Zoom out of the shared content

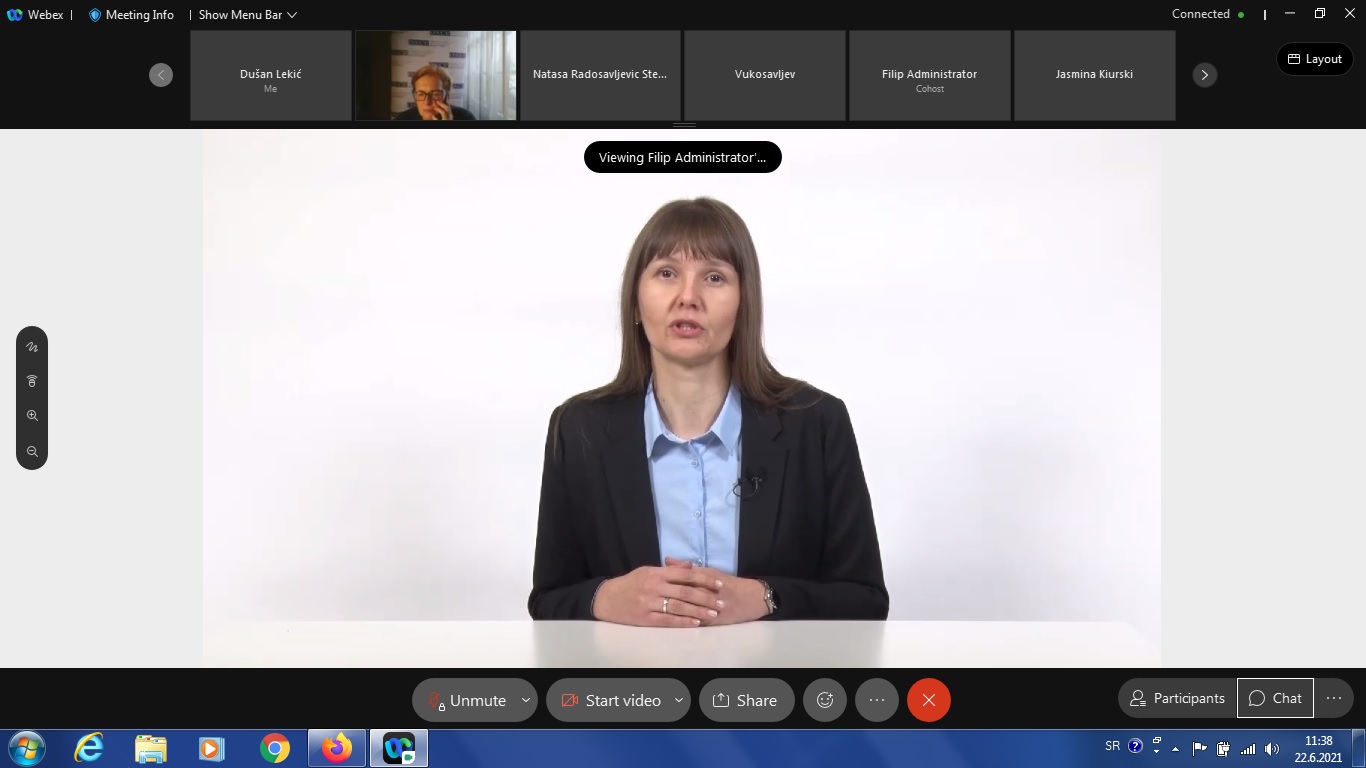(32, 451)
